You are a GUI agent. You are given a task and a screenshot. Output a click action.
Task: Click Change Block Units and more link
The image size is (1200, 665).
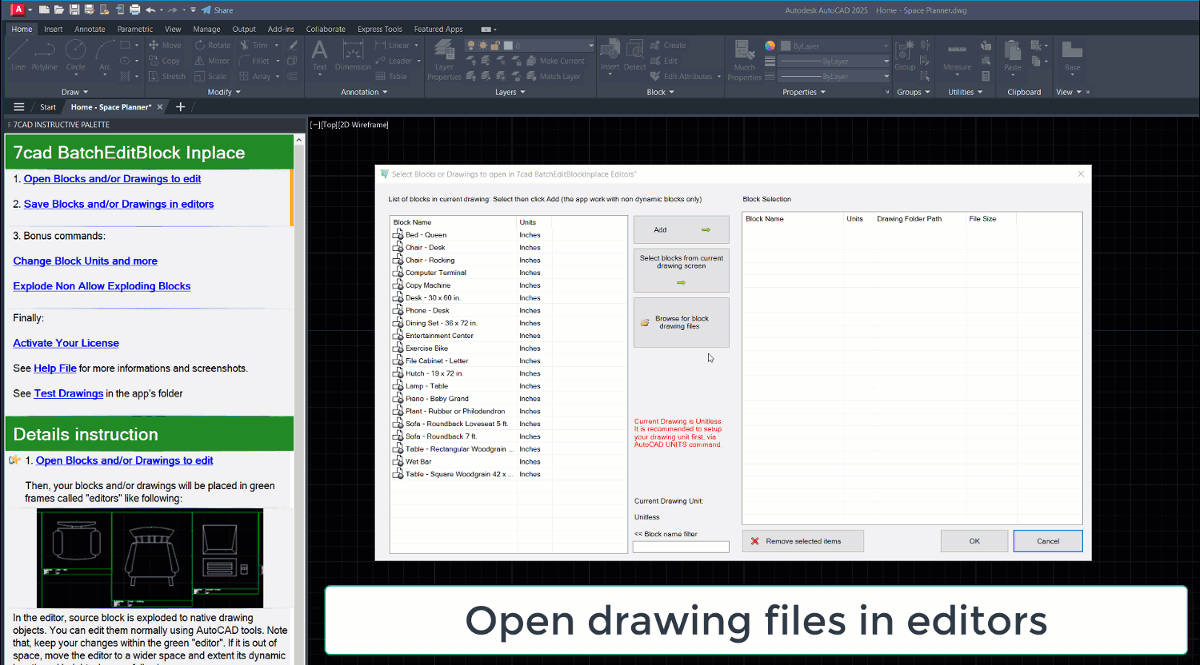pos(85,261)
